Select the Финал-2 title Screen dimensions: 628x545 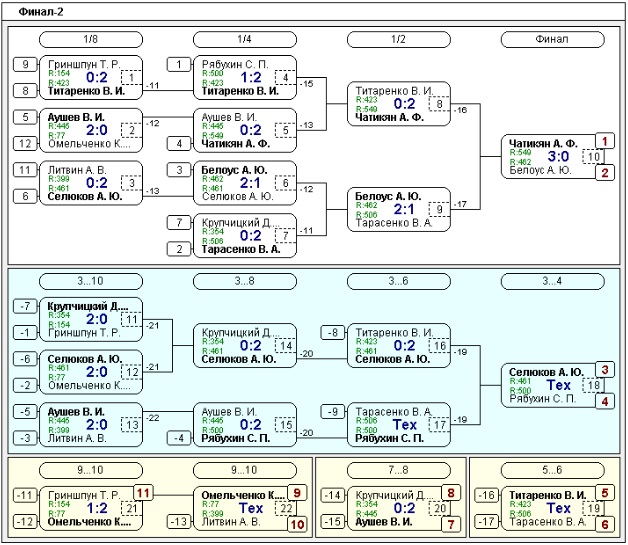tap(41, 12)
